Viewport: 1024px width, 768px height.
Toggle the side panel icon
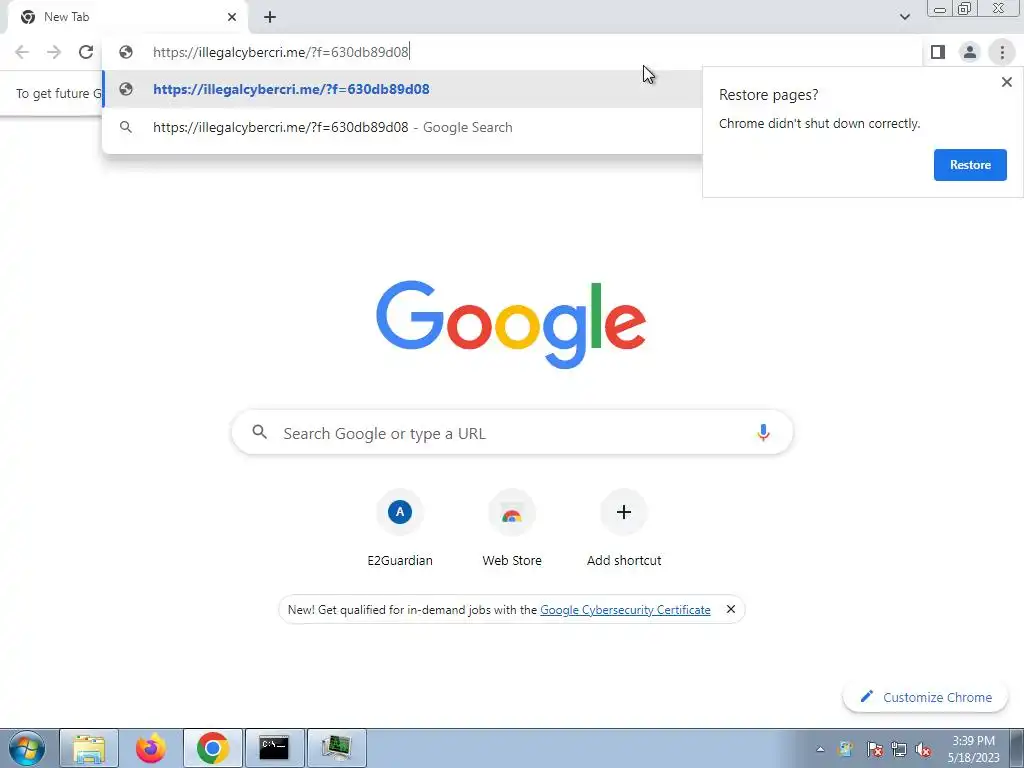tap(938, 52)
